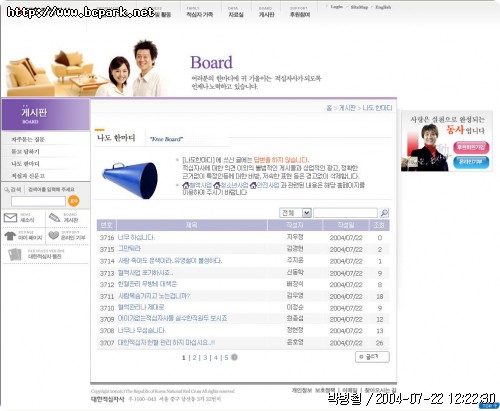Go to page 2 of the board
Image resolution: width=500 pixels, height=411 pixels.
pos(194,357)
